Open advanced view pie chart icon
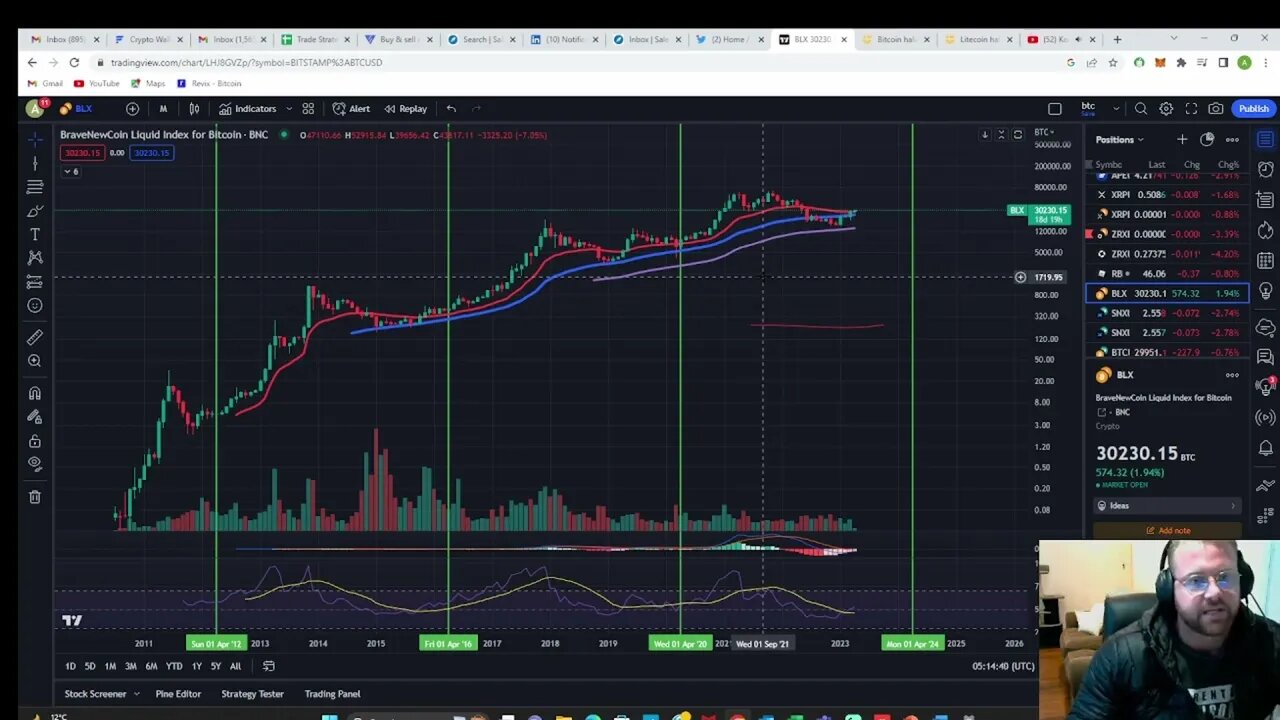 pyautogui.click(x=1207, y=140)
